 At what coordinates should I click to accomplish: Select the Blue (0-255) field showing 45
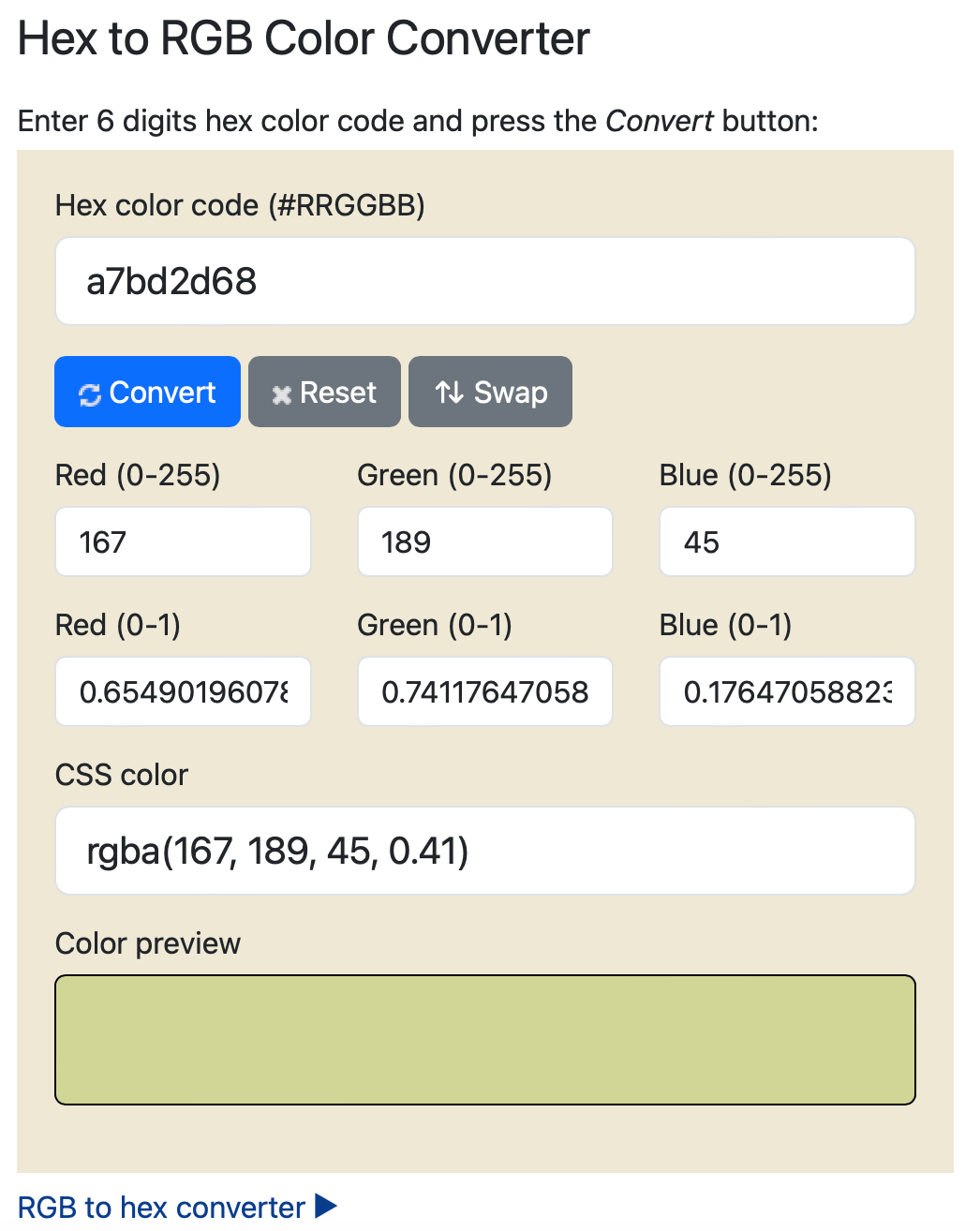pyautogui.click(x=787, y=541)
